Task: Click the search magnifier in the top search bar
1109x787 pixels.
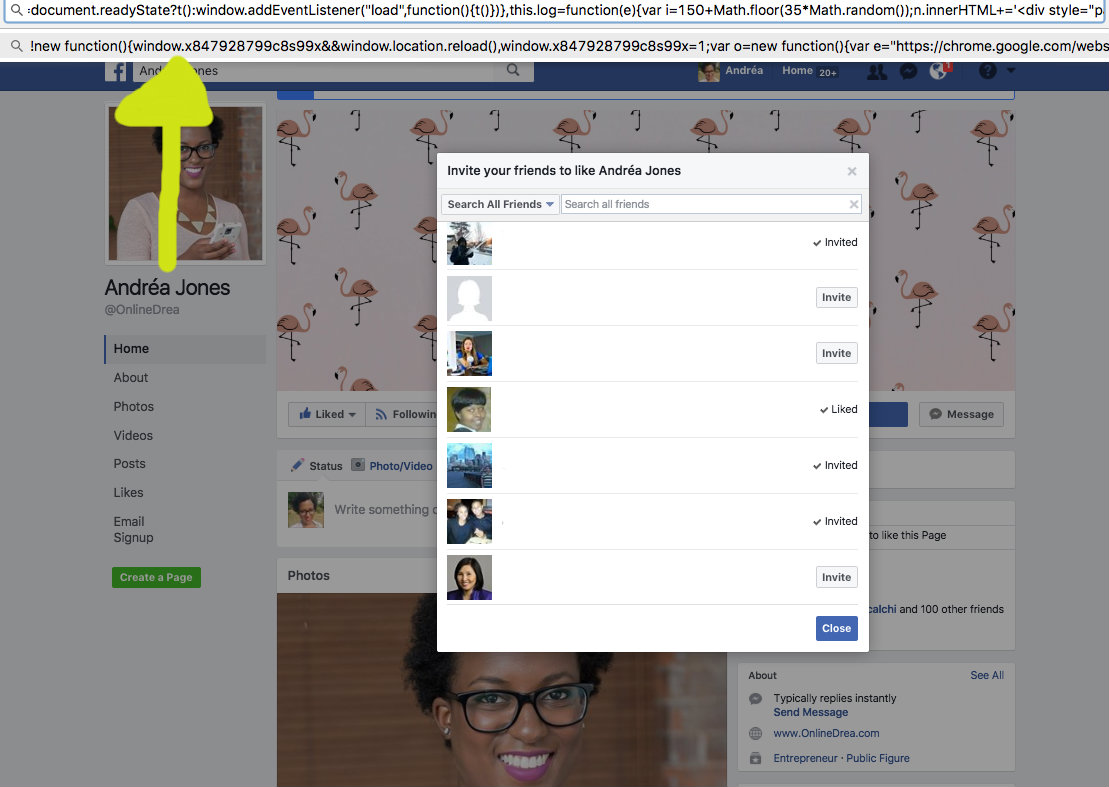Action: coord(513,71)
